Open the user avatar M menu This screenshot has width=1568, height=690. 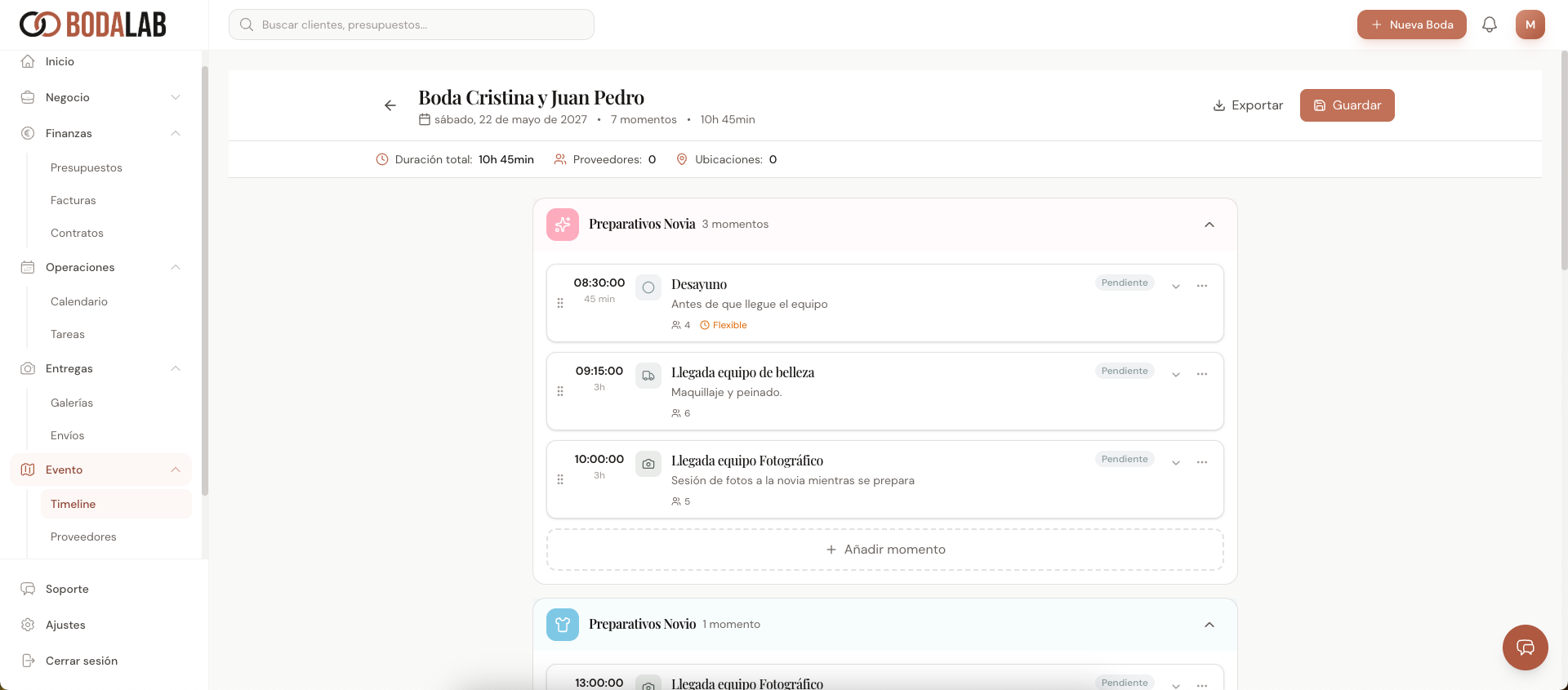[x=1530, y=24]
